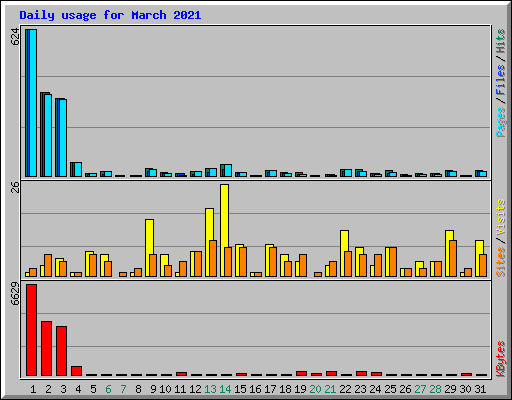512x400 pixels.
Task: Click weekend day 20 label
Action: pyautogui.click(x=315, y=389)
